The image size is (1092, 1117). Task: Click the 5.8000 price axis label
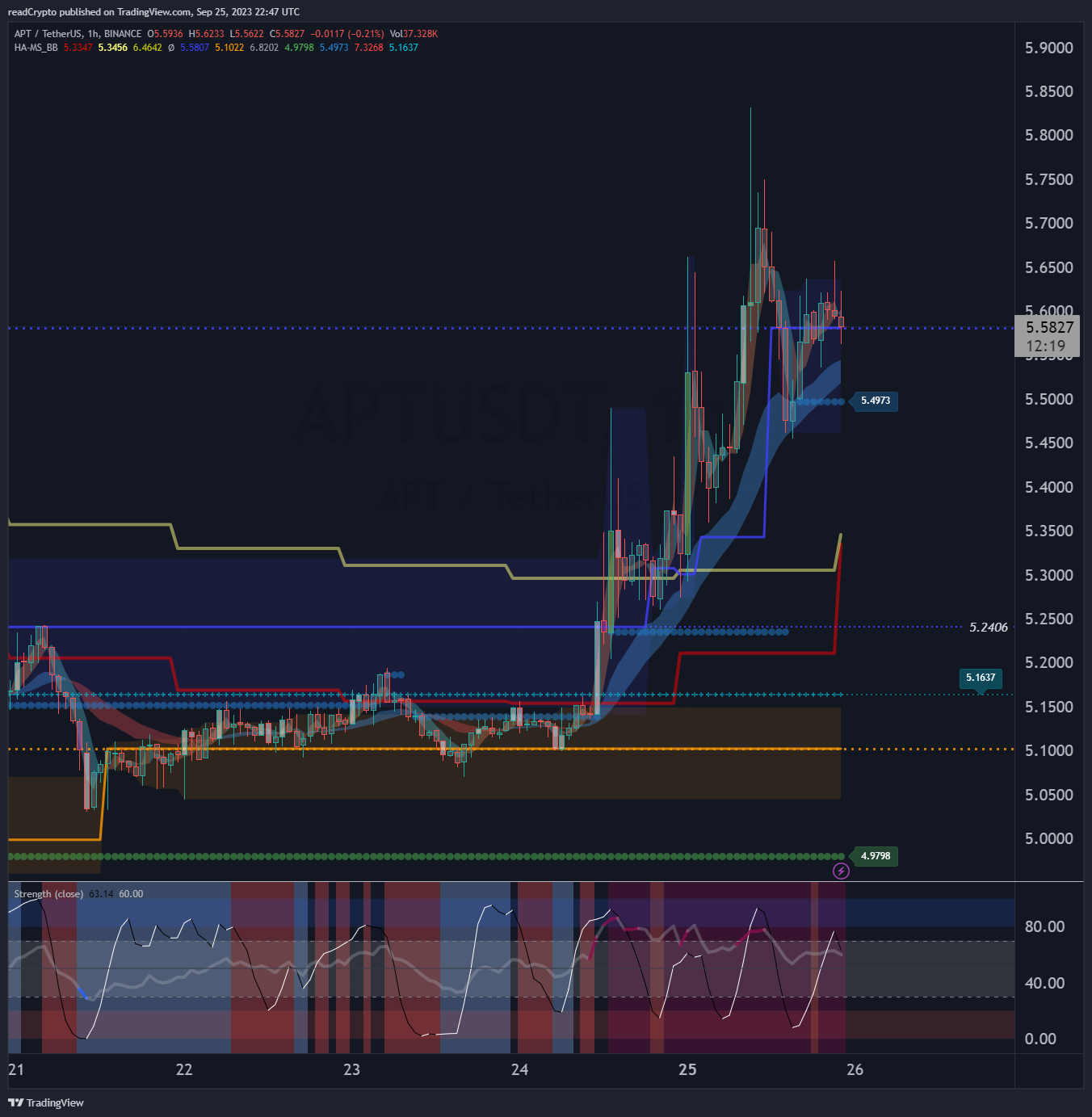pos(1049,135)
